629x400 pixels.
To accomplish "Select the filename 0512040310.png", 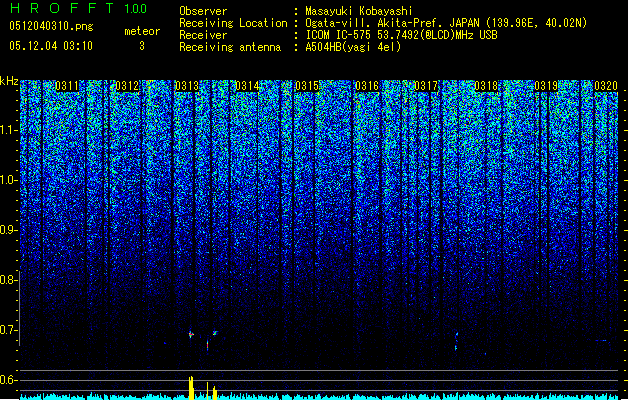I will point(51,26).
